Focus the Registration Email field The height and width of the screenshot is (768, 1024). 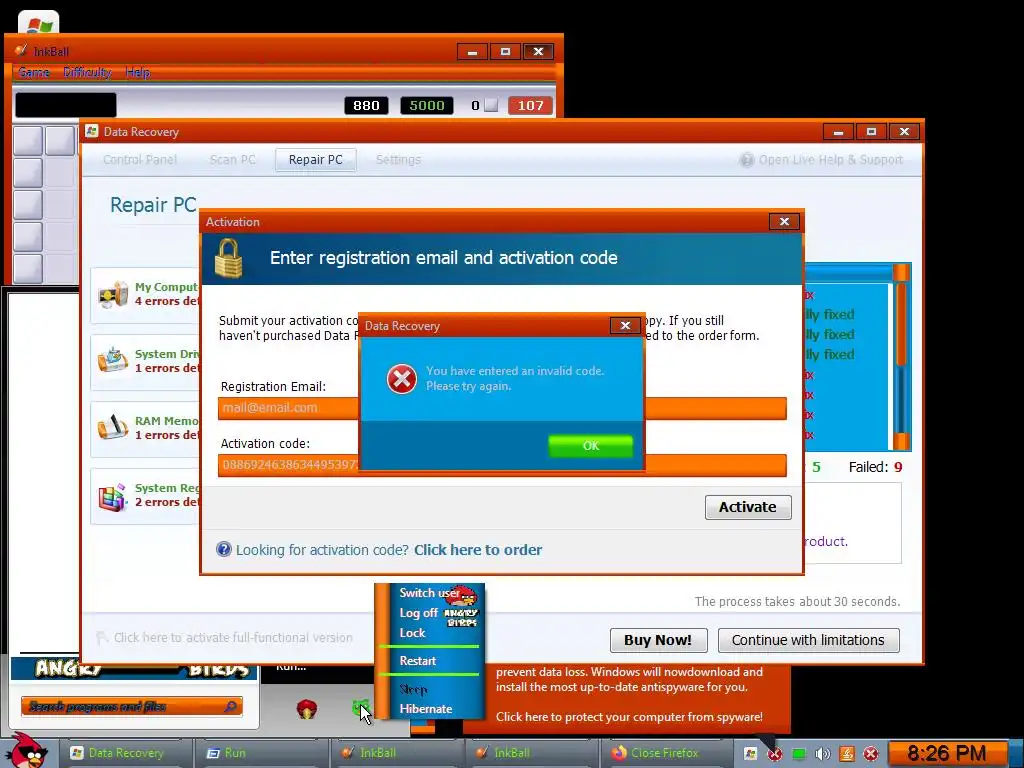click(502, 408)
